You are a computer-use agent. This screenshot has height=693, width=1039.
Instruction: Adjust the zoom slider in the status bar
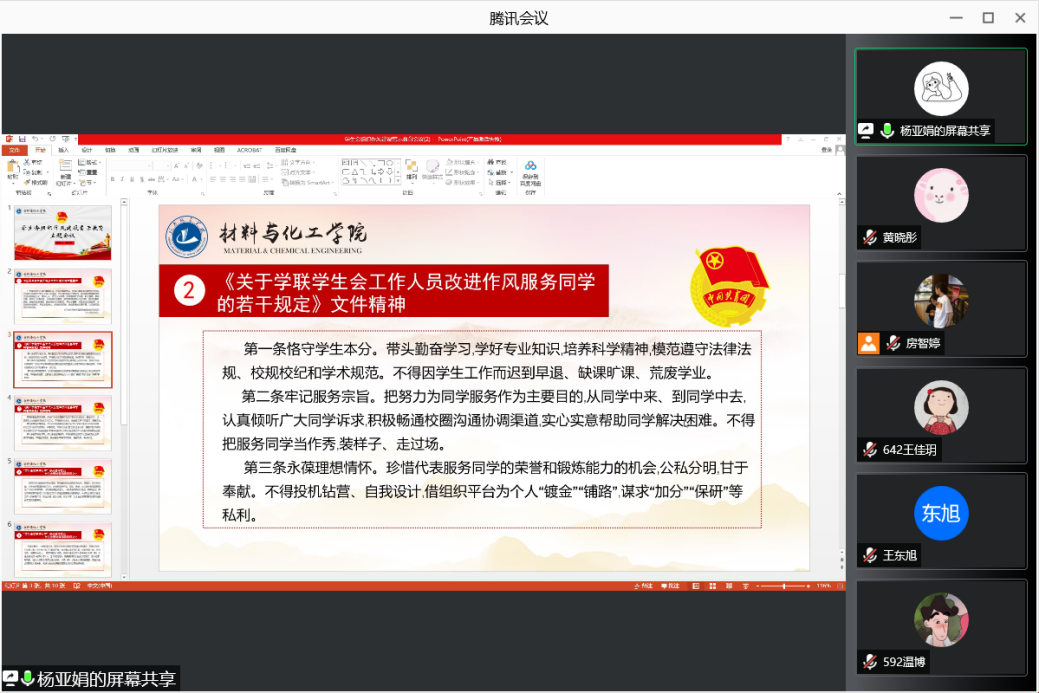tap(784, 586)
